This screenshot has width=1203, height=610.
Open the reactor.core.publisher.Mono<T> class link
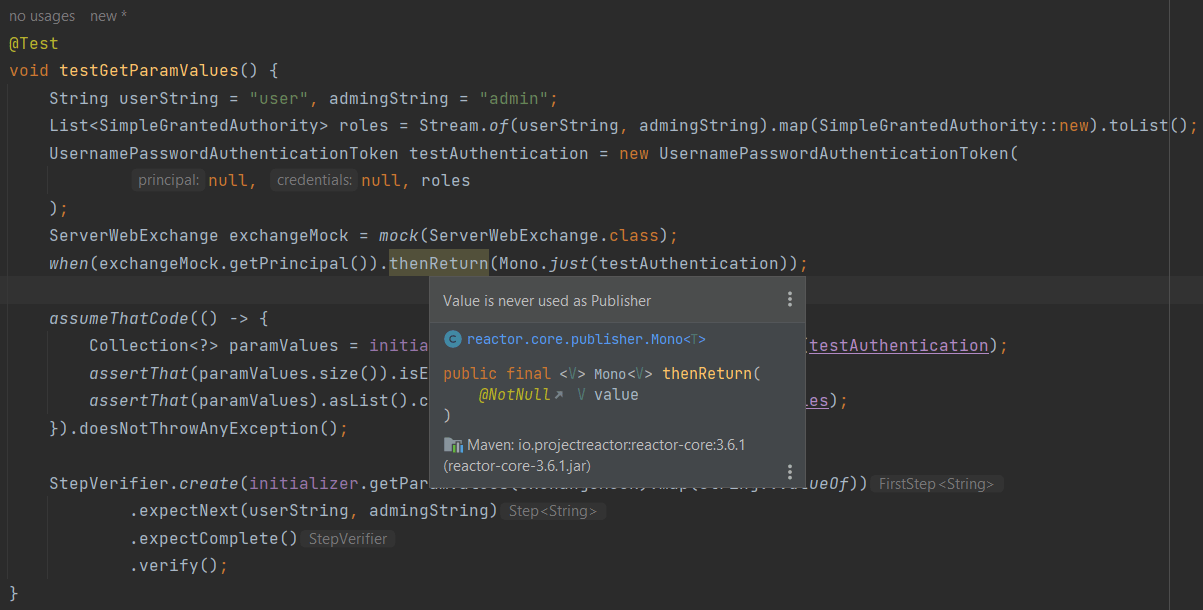(x=585, y=339)
